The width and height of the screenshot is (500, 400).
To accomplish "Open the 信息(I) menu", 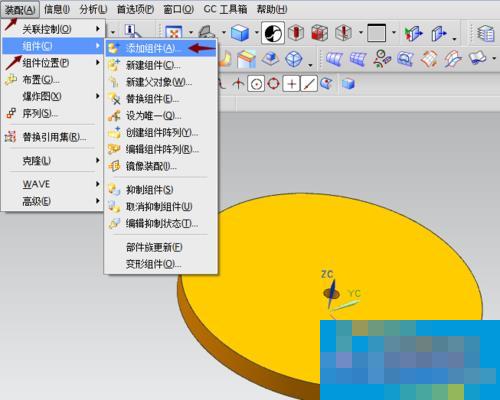I will (57, 9).
